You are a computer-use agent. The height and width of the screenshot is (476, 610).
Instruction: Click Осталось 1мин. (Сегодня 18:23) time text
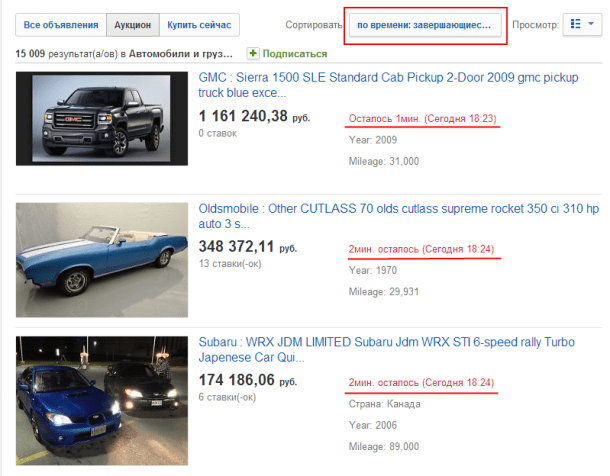tap(422, 119)
